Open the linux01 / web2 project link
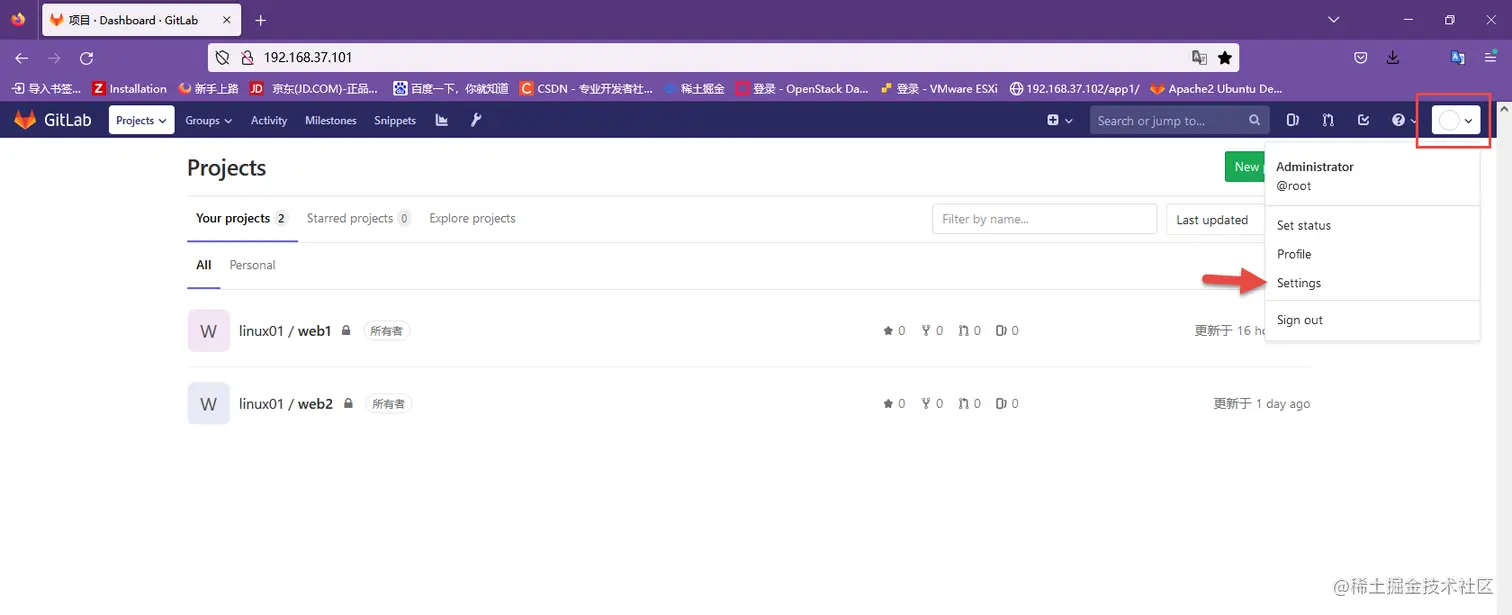Viewport: 1512px width, 615px height. (x=286, y=404)
